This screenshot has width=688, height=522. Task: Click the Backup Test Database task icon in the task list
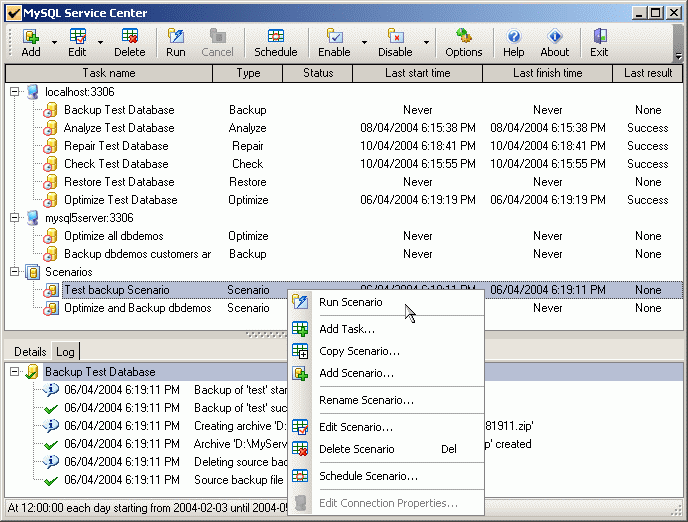click(50, 110)
